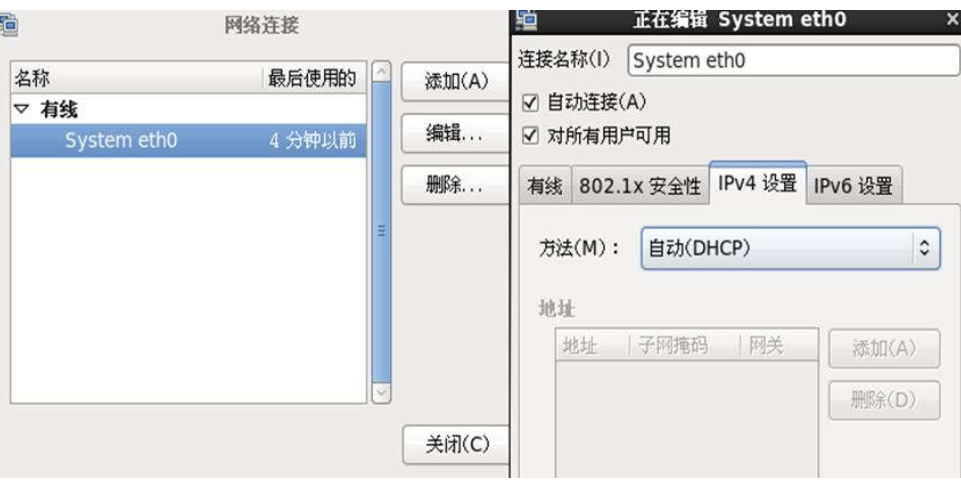Click the 删除... button
This screenshot has height=485, width=961.
click(x=455, y=185)
